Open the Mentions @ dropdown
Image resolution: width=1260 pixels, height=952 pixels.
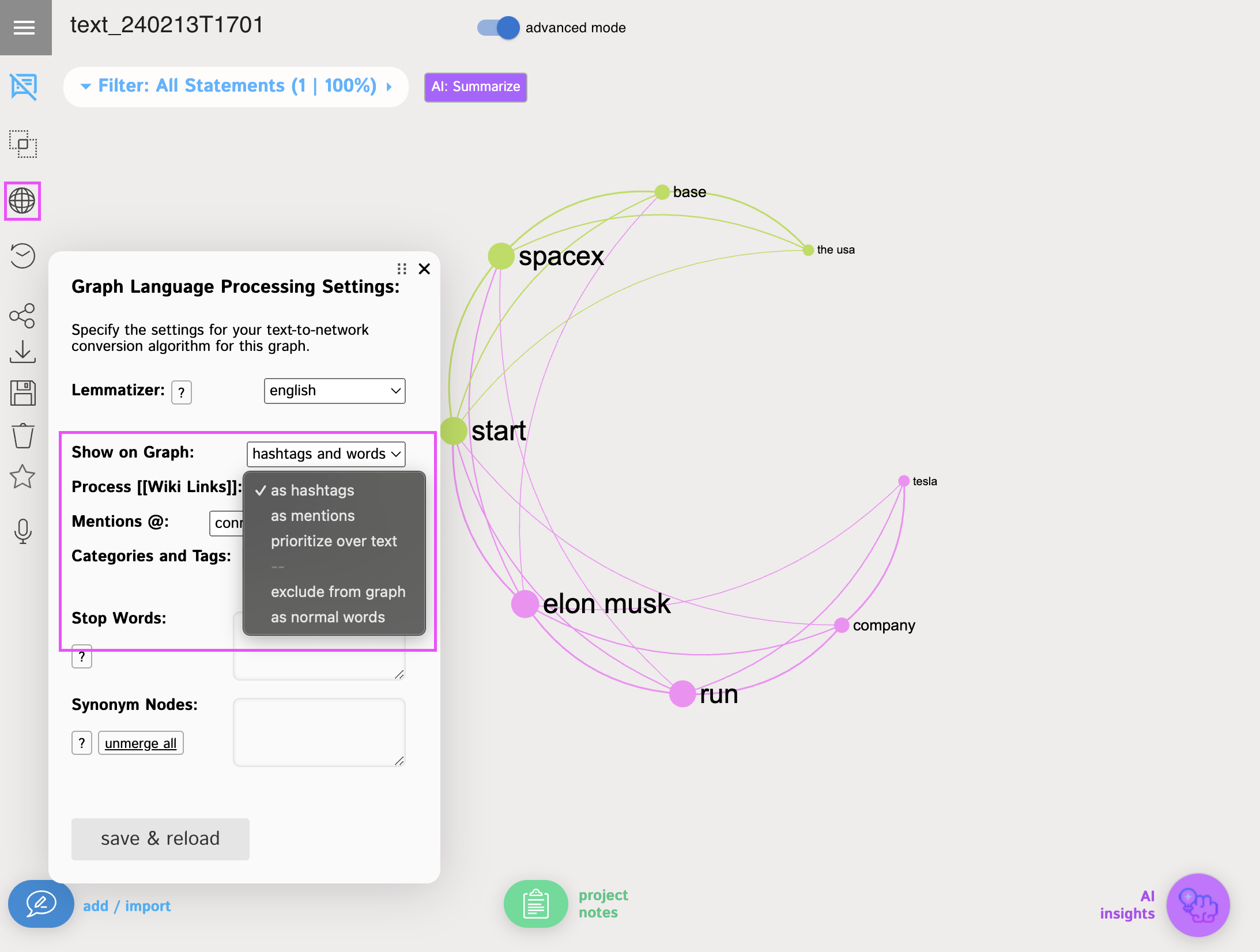tap(227, 523)
